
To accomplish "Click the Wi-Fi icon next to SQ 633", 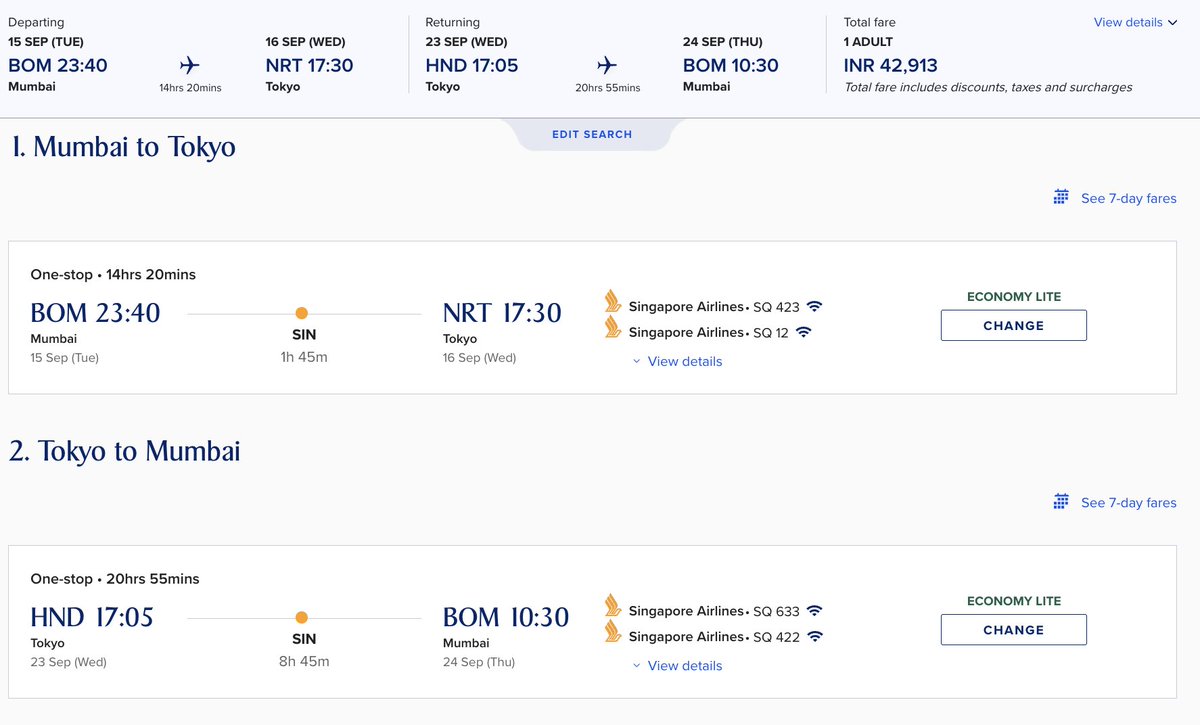I will tap(814, 611).
